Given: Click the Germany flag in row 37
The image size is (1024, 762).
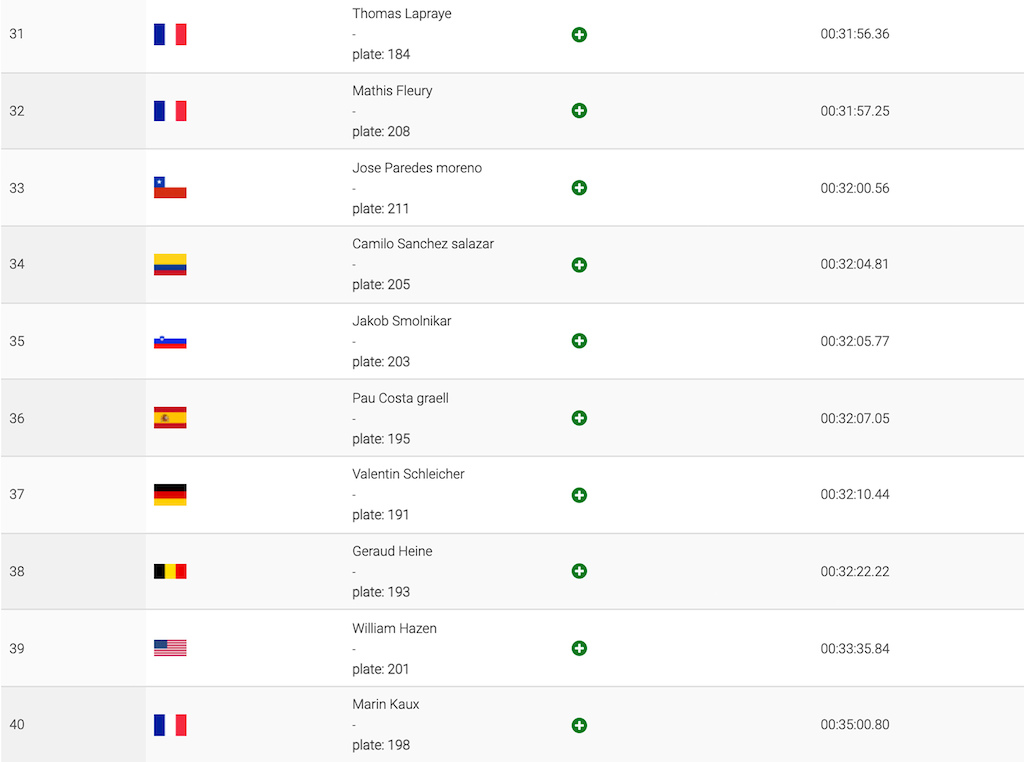Looking at the screenshot, I should [x=170, y=494].
